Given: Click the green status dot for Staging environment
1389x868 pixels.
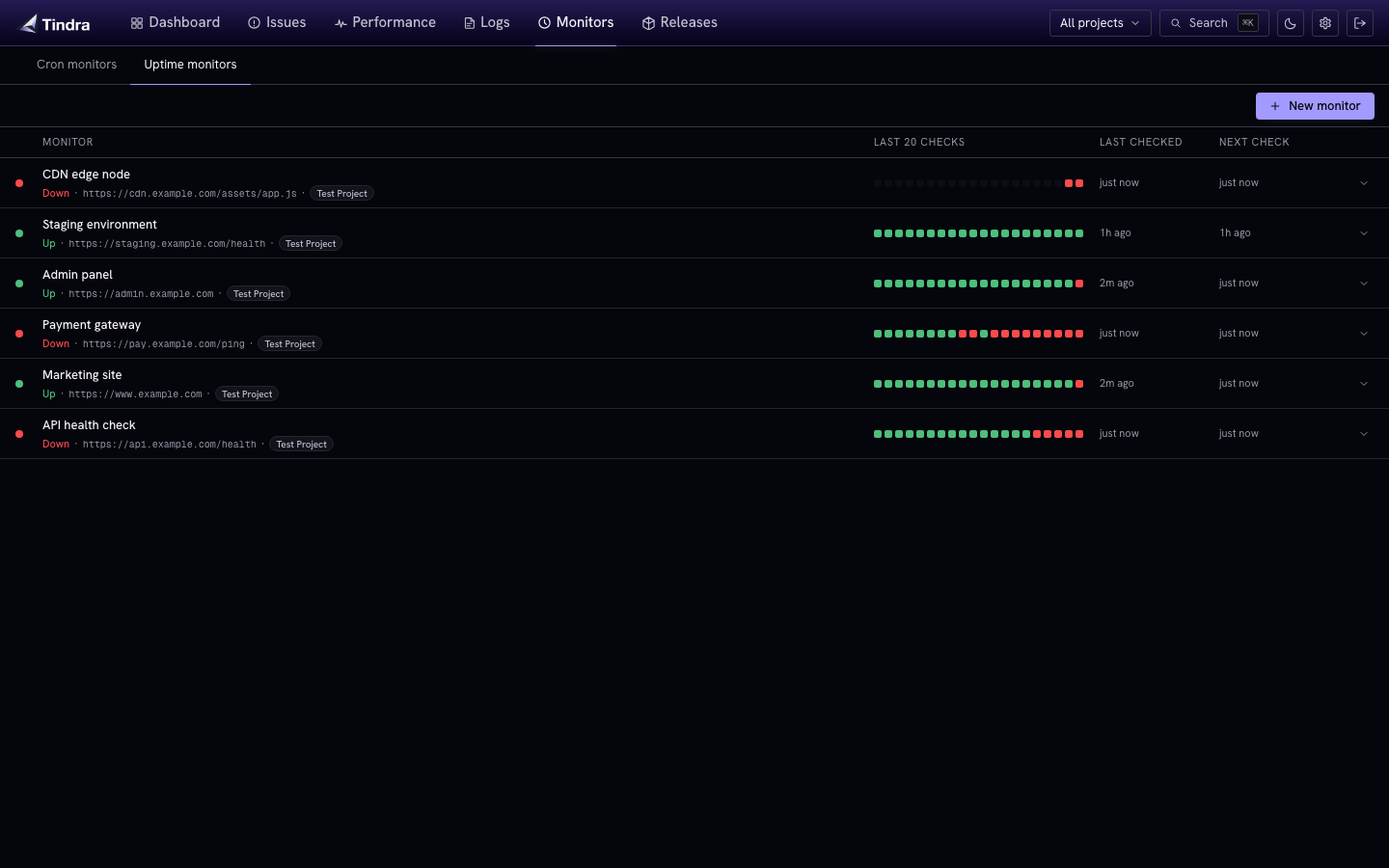Looking at the screenshot, I should (x=19, y=233).
